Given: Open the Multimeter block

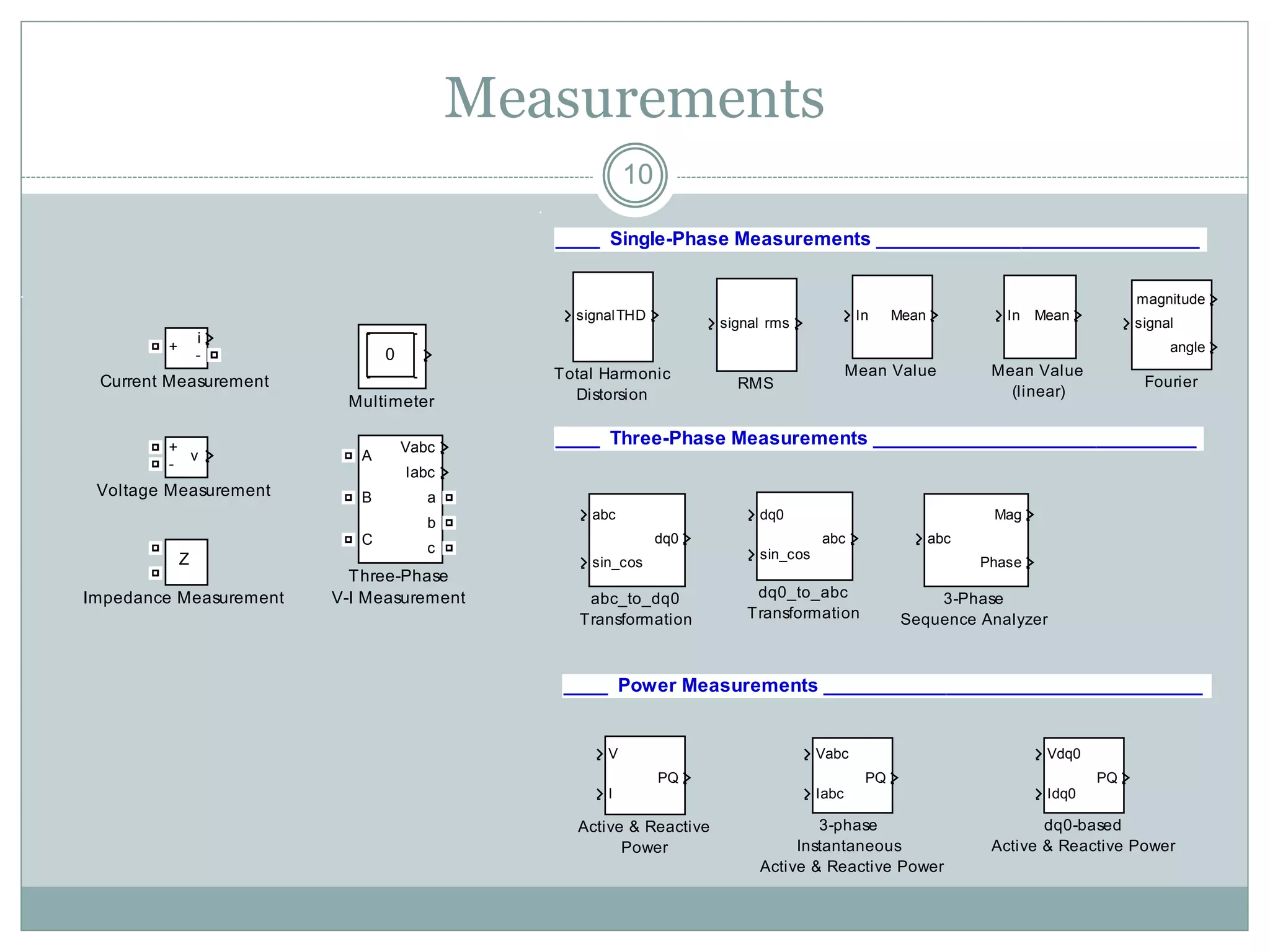Looking at the screenshot, I should coord(391,356).
